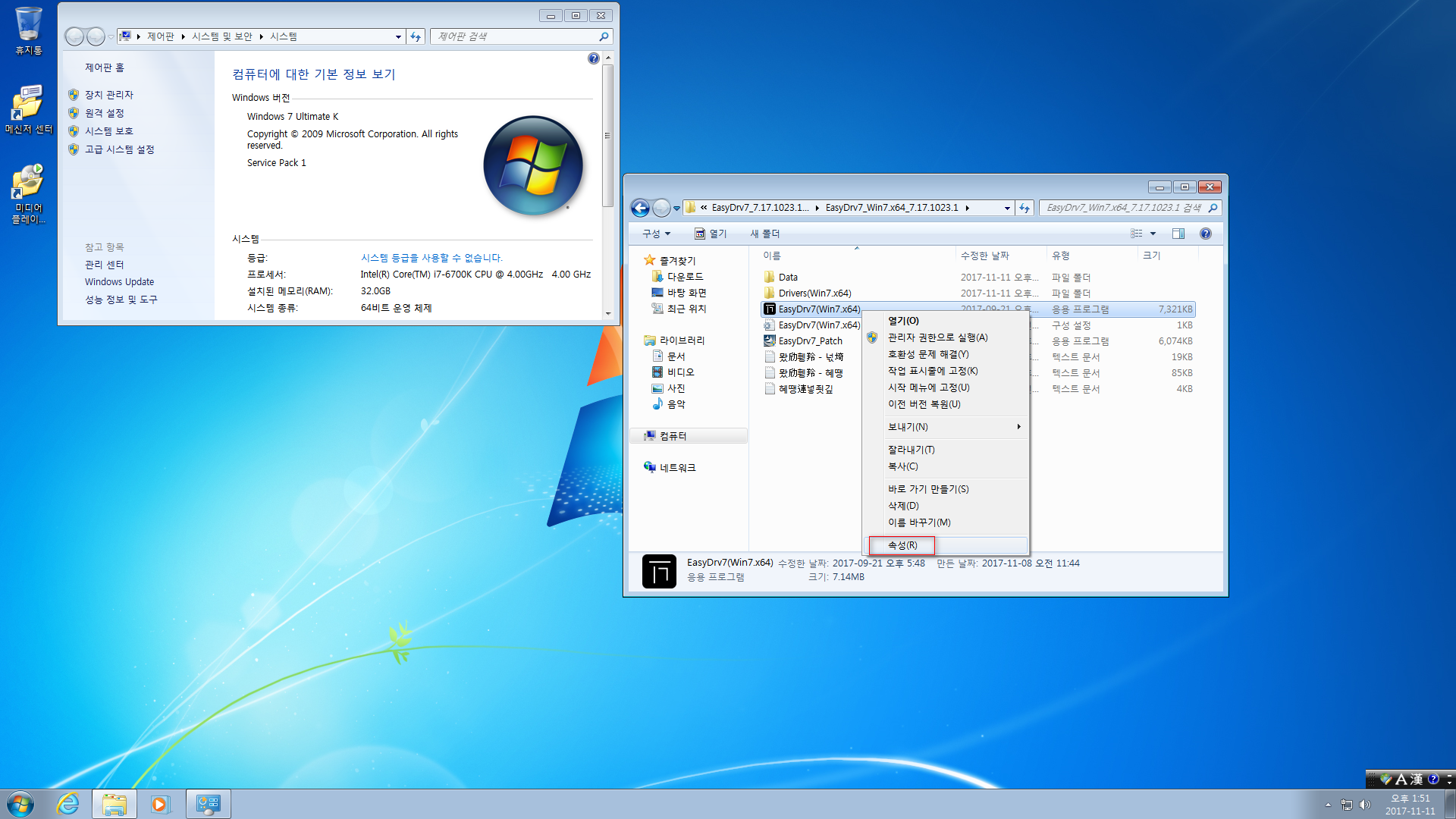
Task: Select 복사(C) in context menu
Action: tap(946, 466)
